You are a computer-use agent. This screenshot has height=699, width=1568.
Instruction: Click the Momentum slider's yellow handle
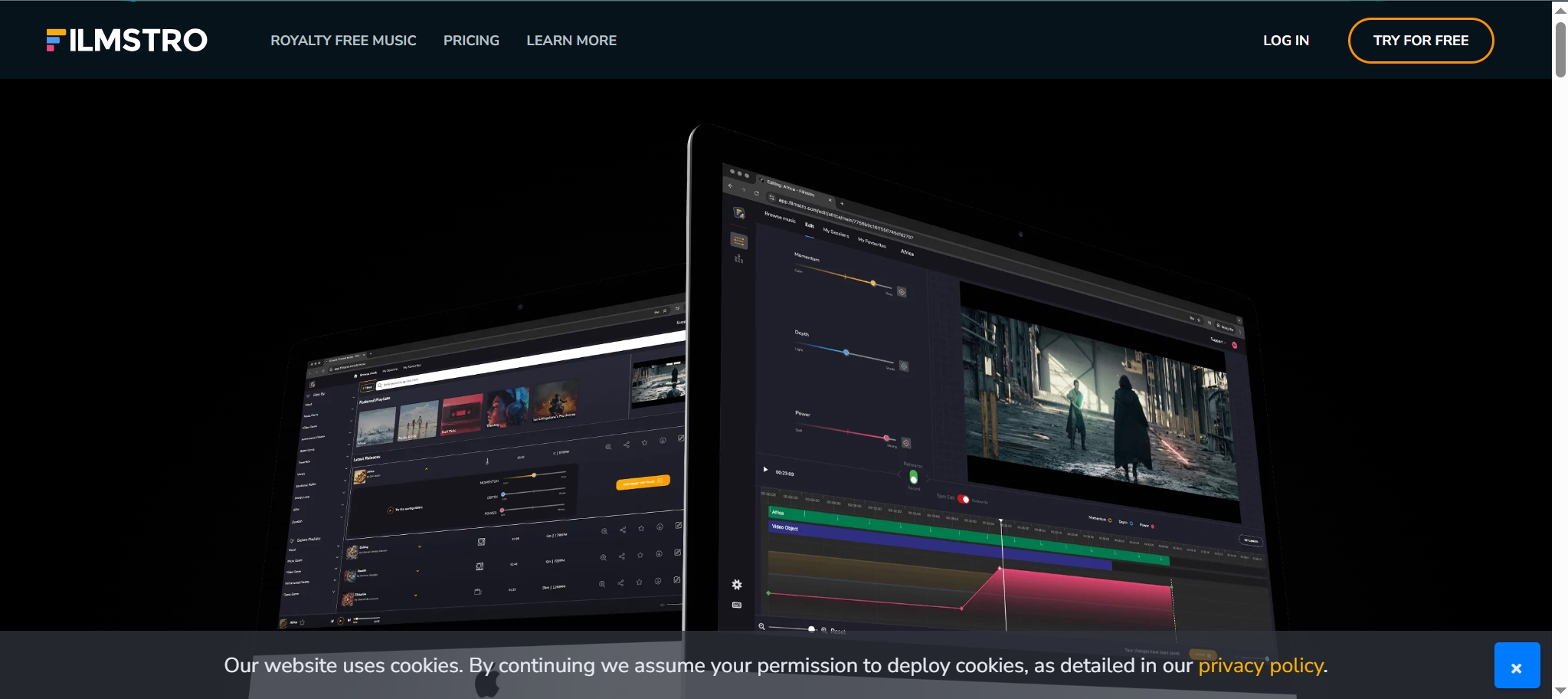[872, 283]
